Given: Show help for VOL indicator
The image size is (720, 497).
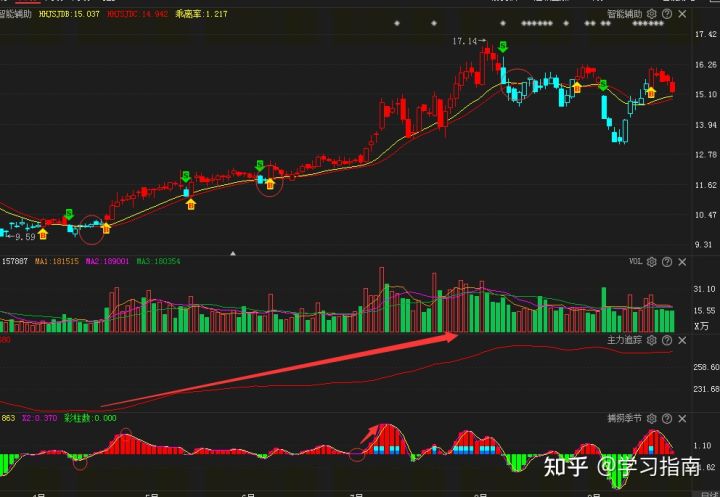Looking at the screenshot, I should point(667,262).
